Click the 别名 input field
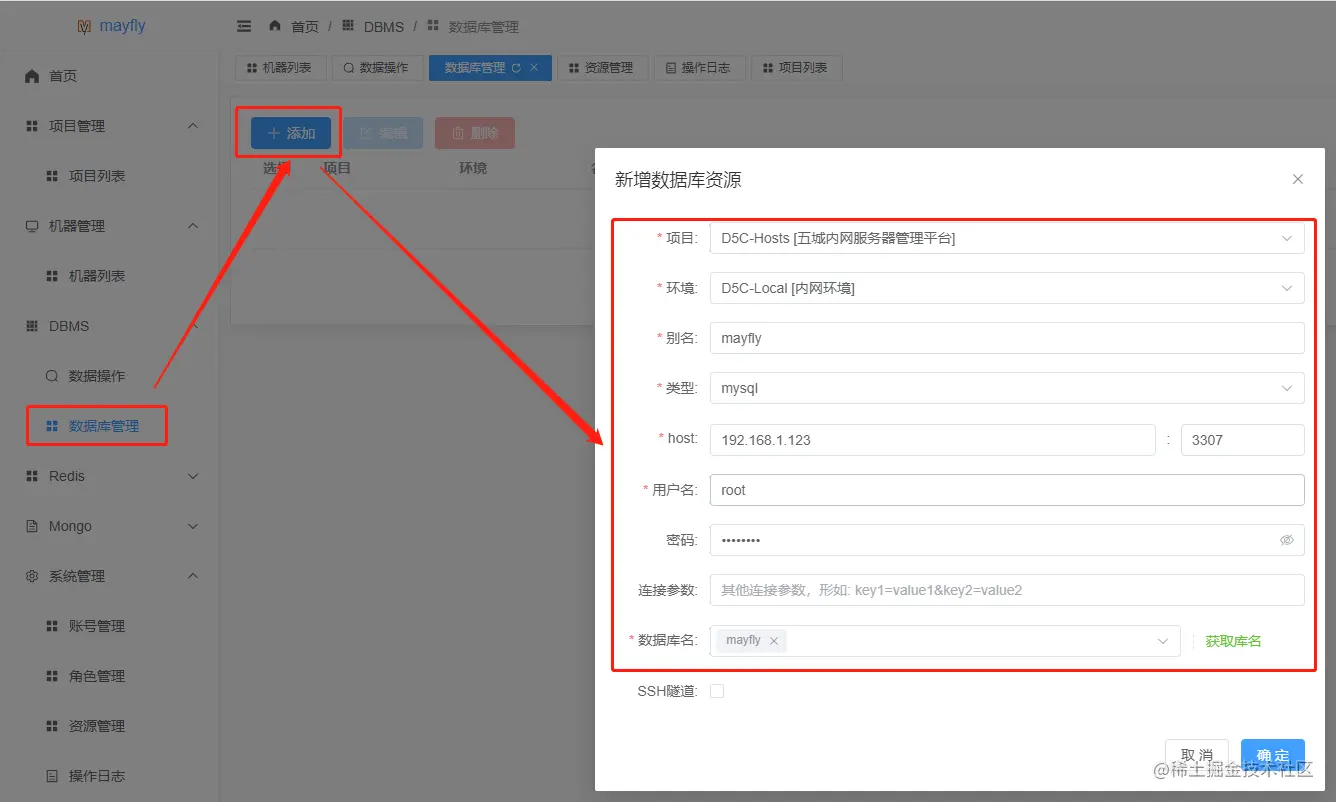This screenshot has height=802, width=1336. click(x=1007, y=338)
